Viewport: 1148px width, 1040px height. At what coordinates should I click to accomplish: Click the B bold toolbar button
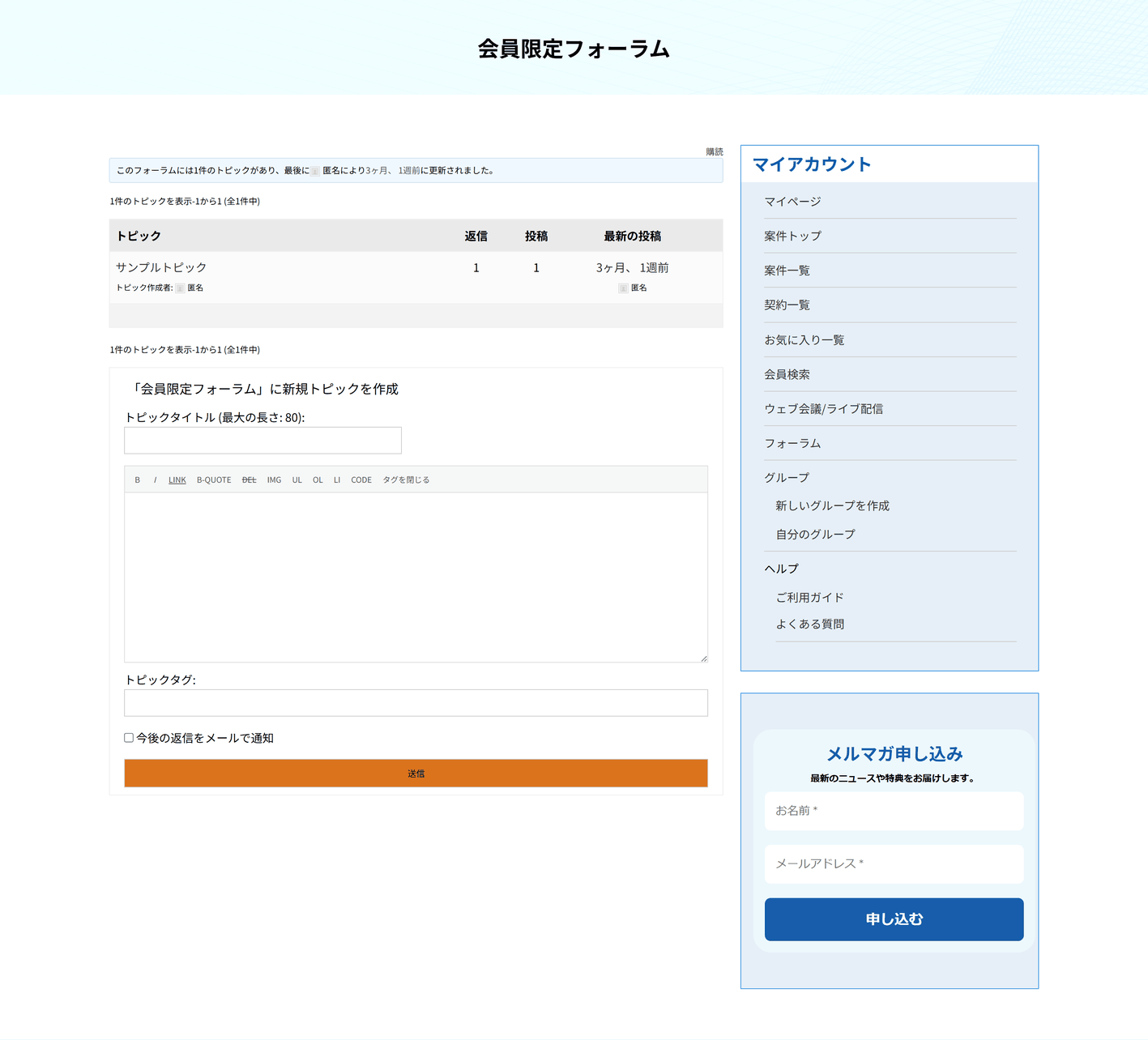137,480
